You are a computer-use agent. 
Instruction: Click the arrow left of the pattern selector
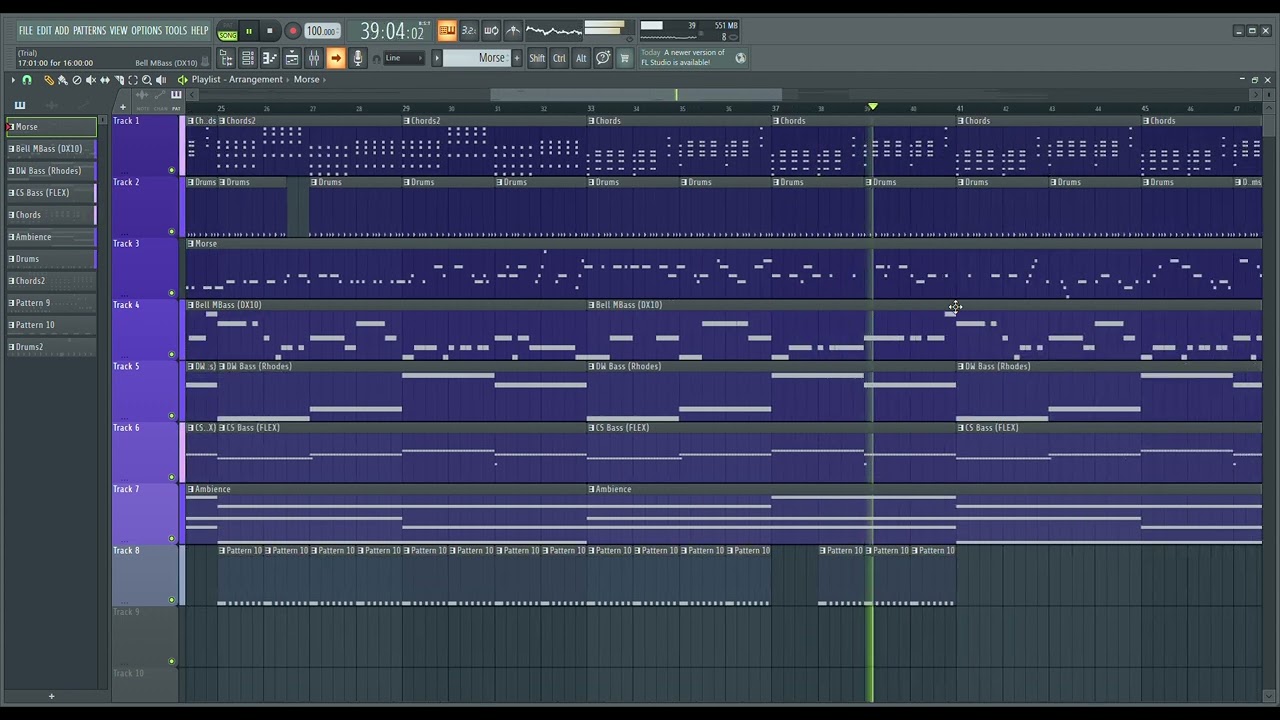point(437,58)
